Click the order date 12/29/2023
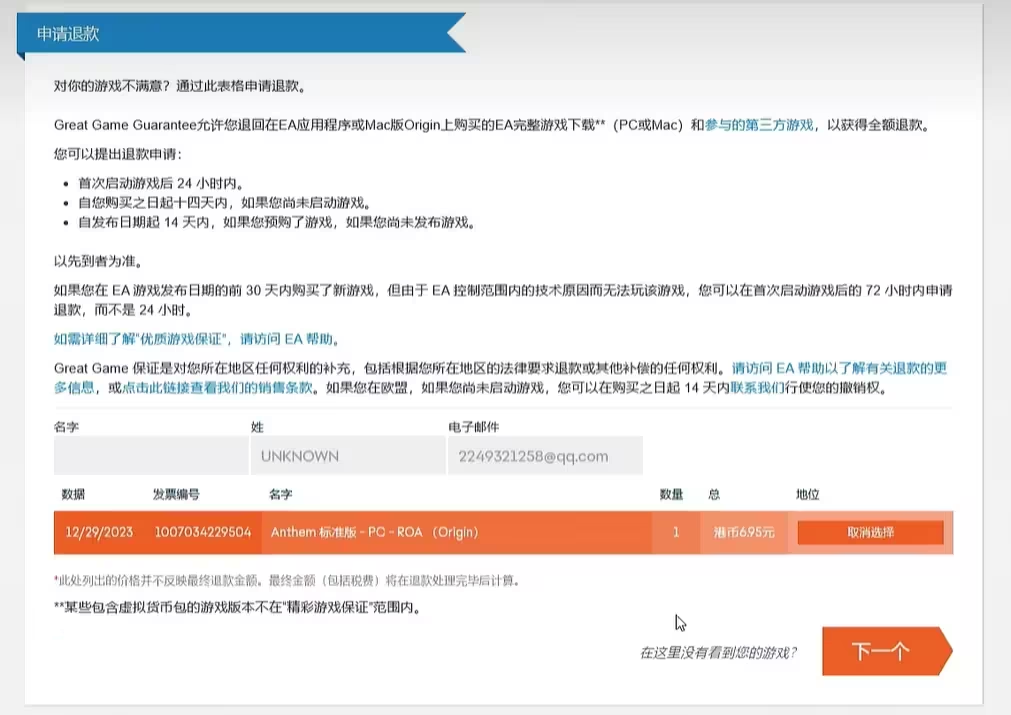The width and height of the screenshot is (1011, 715). [99, 532]
